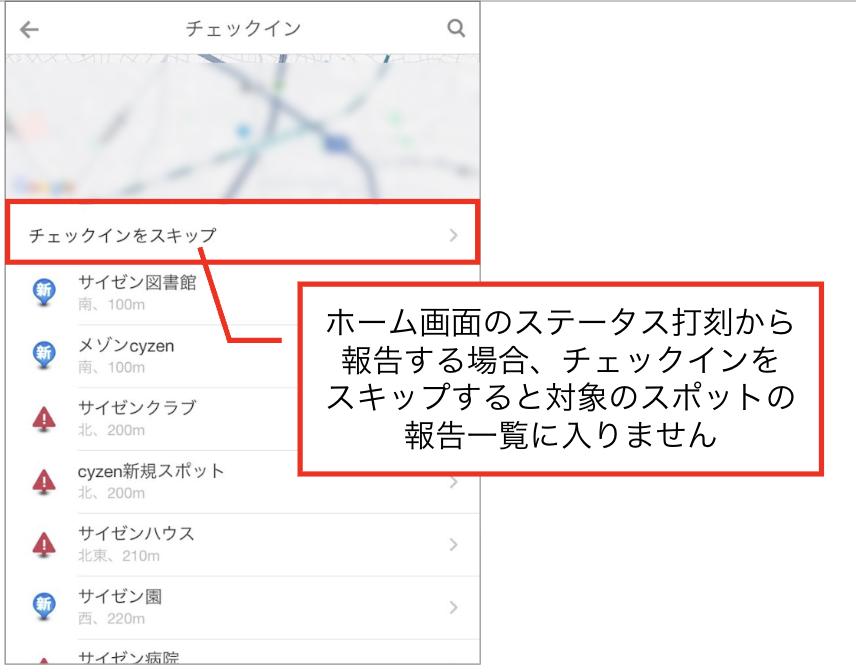The width and height of the screenshot is (856, 670).
Task: Click the blurred map preview
Action: tap(243, 127)
